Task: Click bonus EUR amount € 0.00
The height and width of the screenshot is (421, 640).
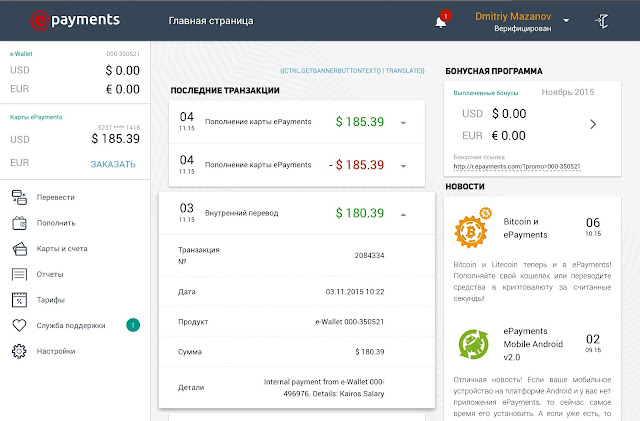Action: click(x=508, y=136)
